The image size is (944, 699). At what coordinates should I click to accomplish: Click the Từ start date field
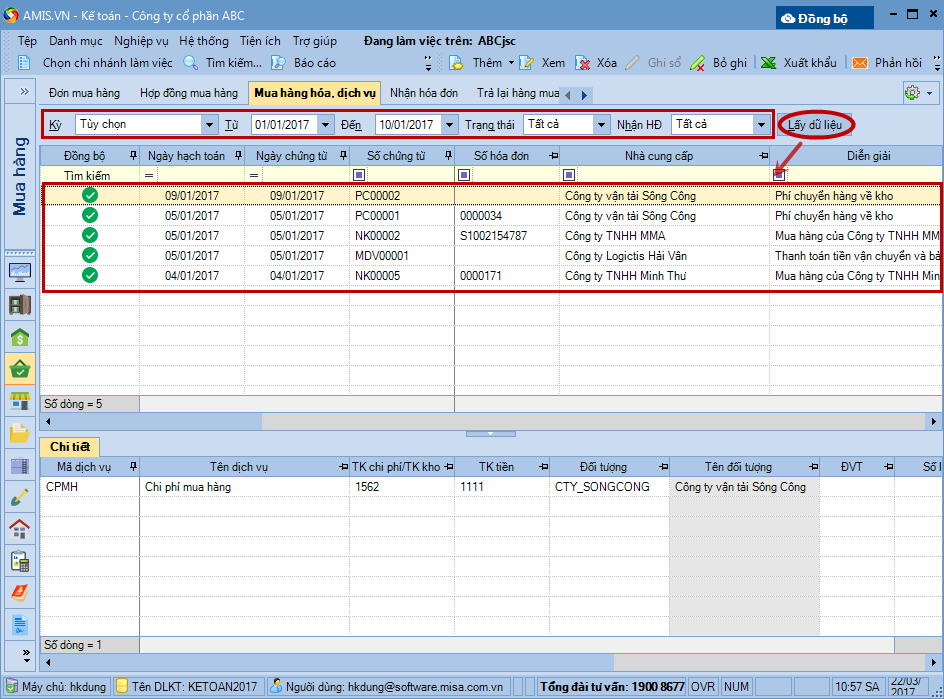(x=283, y=125)
